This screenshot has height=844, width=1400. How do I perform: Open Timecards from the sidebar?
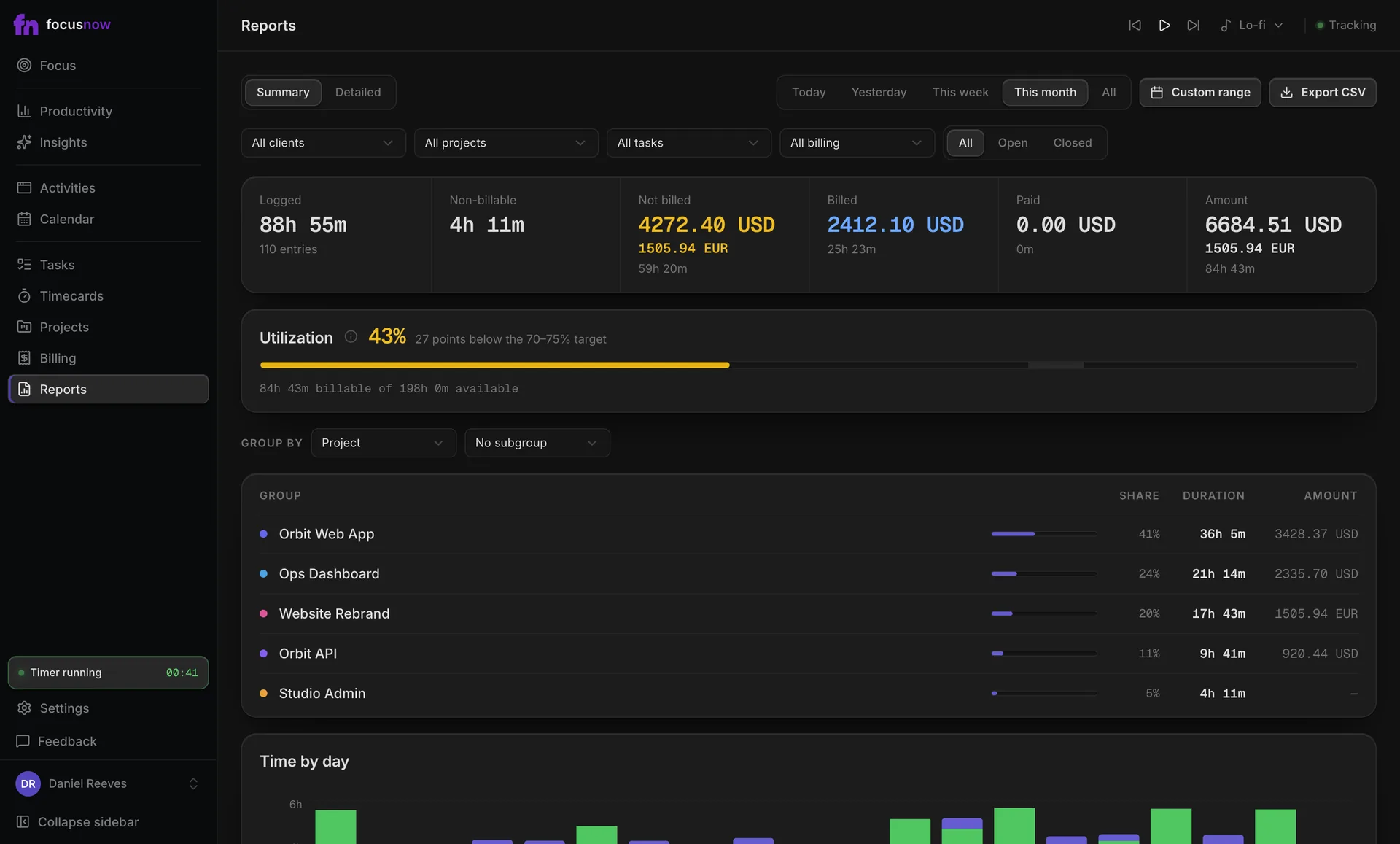click(108, 295)
